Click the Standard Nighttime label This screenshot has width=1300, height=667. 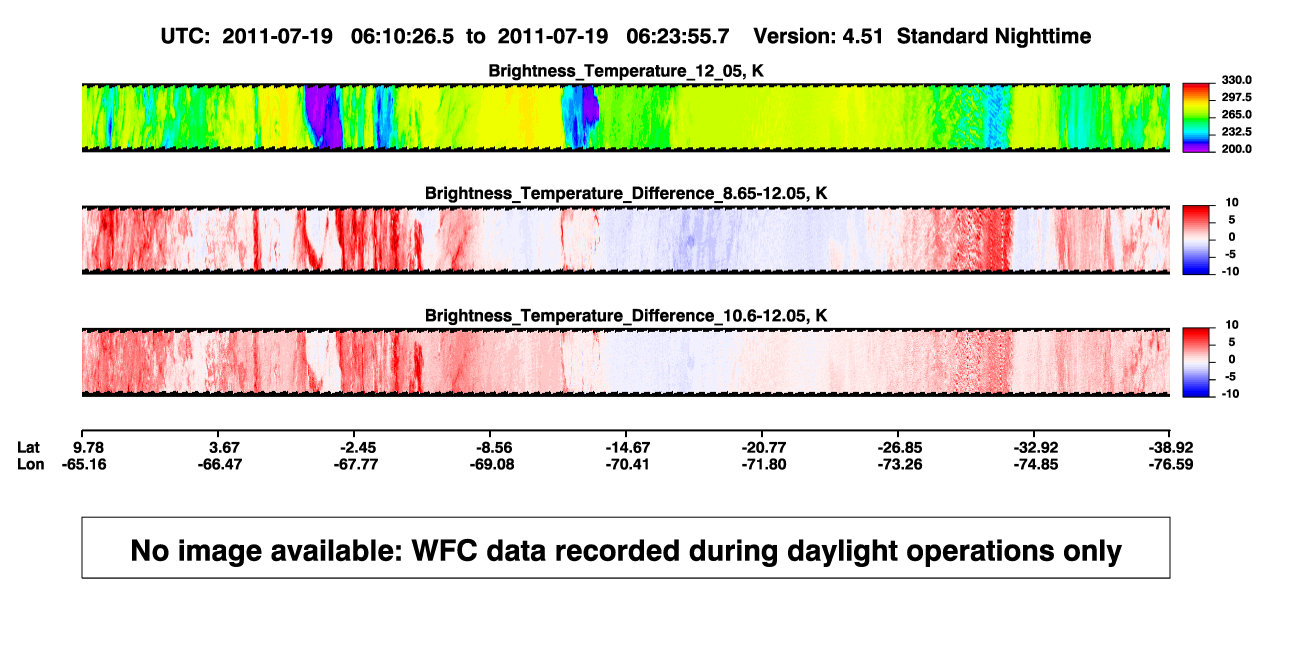click(994, 36)
